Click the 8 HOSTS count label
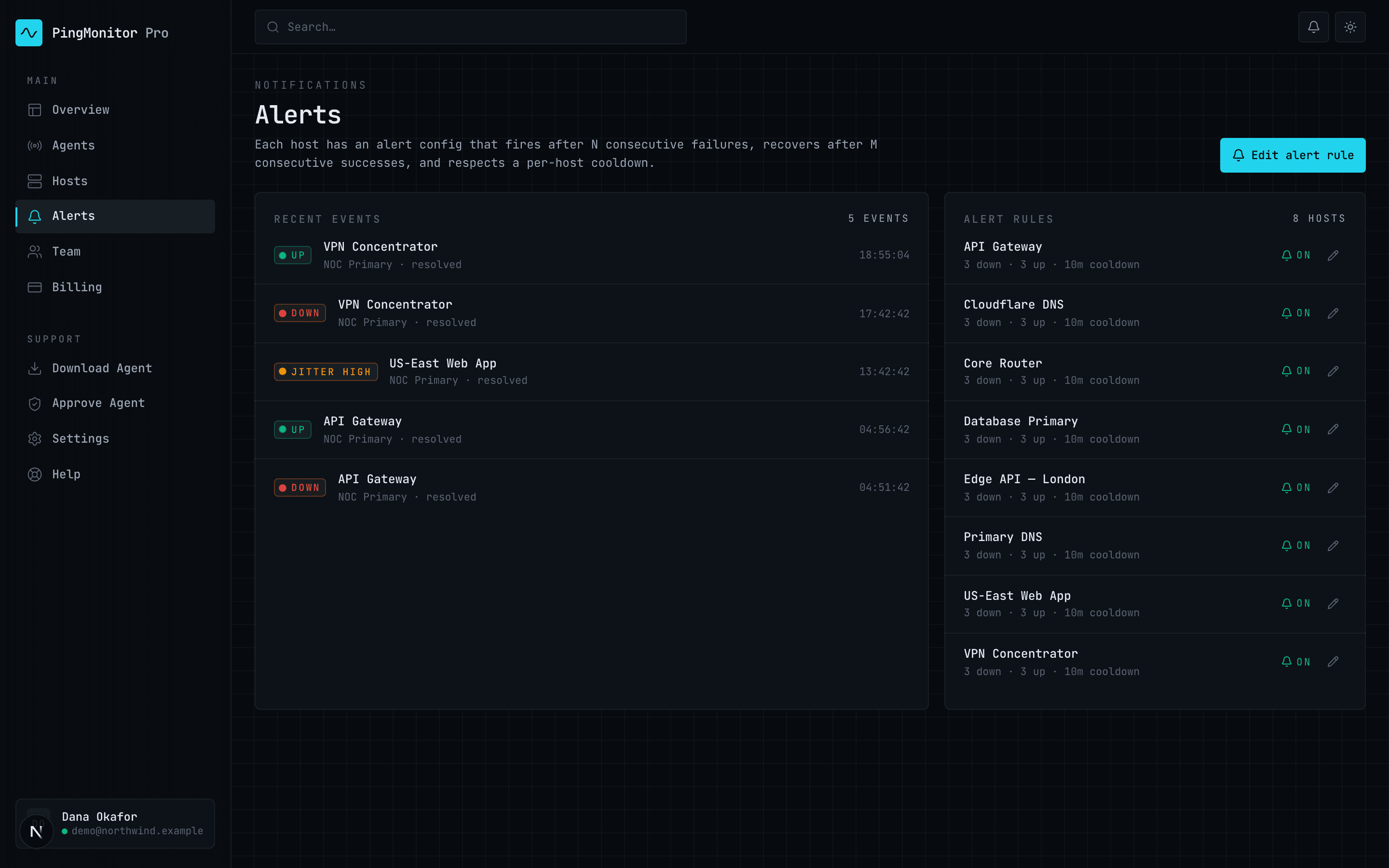The image size is (1389, 868). (x=1319, y=219)
